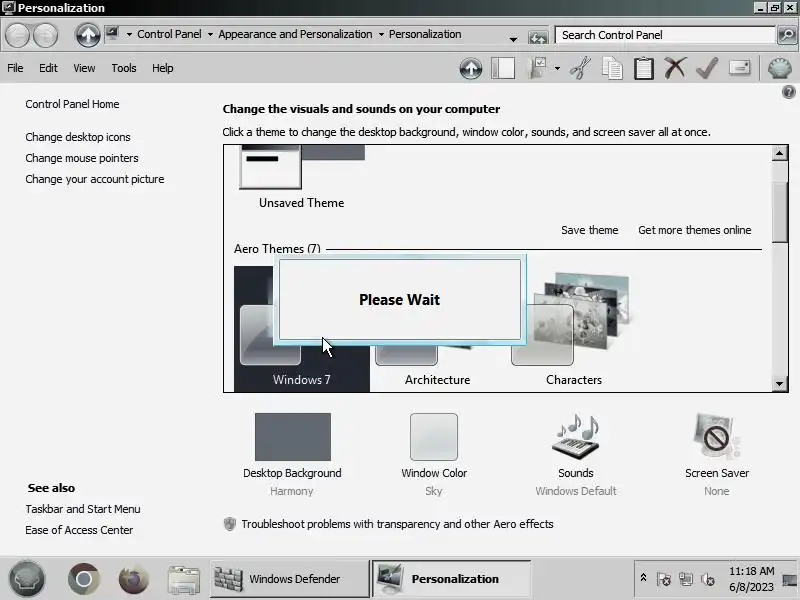Click the Action Center flag tray icon

point(663,579)
